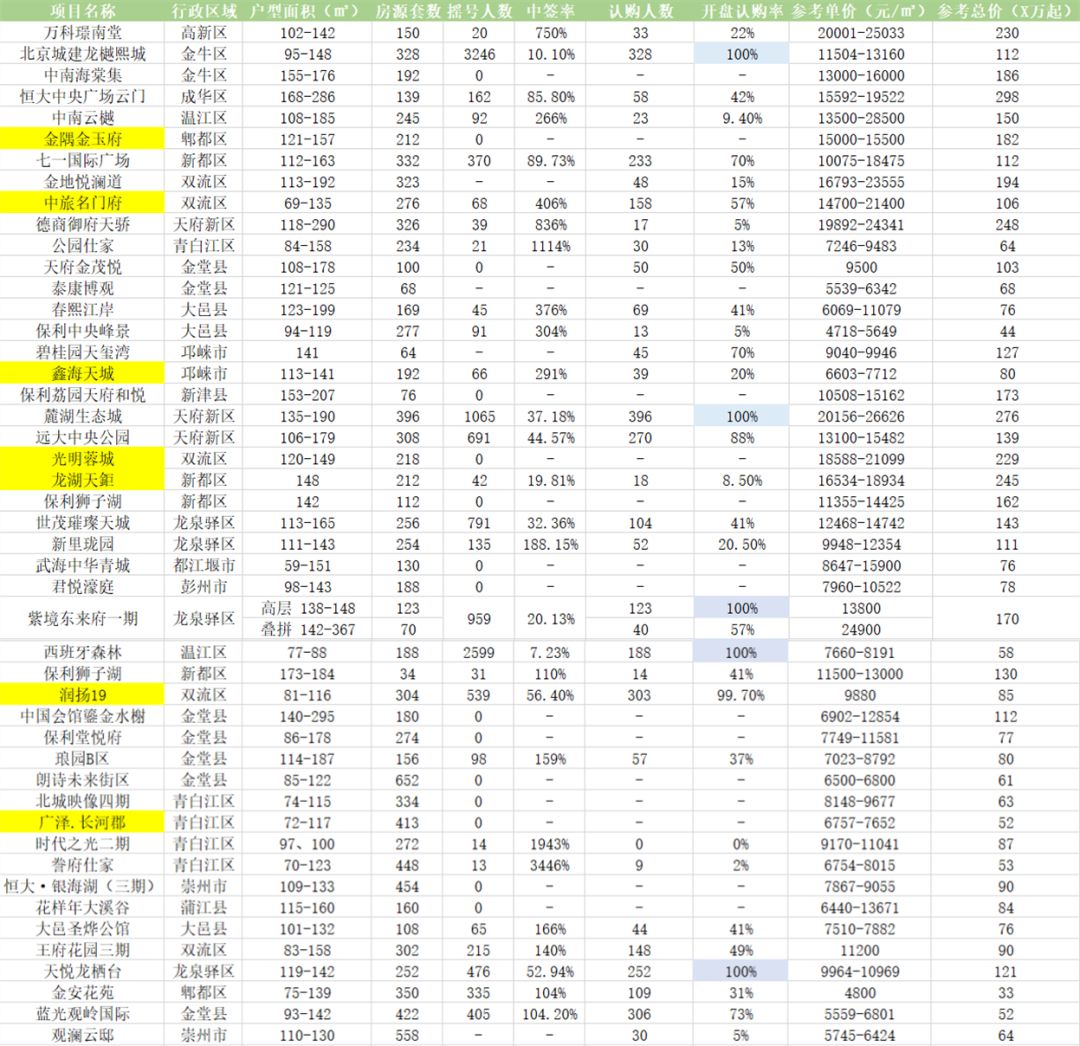Click the 188.15% winning rate cell
Screen dimensions: 1080x1046
[550, 544]
